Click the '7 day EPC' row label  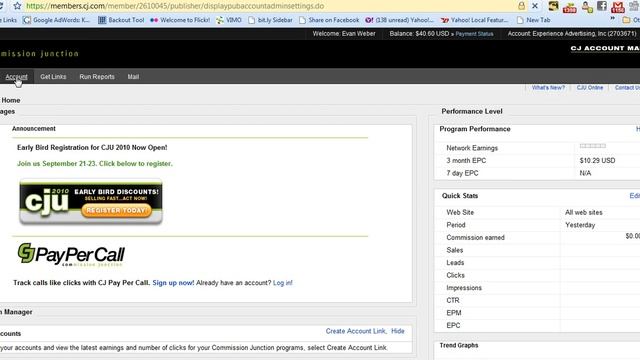click(x=462, y=173)
